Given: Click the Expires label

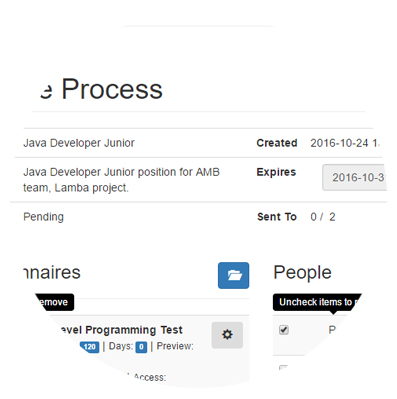Looking at the screenshot, I should 276,172.
